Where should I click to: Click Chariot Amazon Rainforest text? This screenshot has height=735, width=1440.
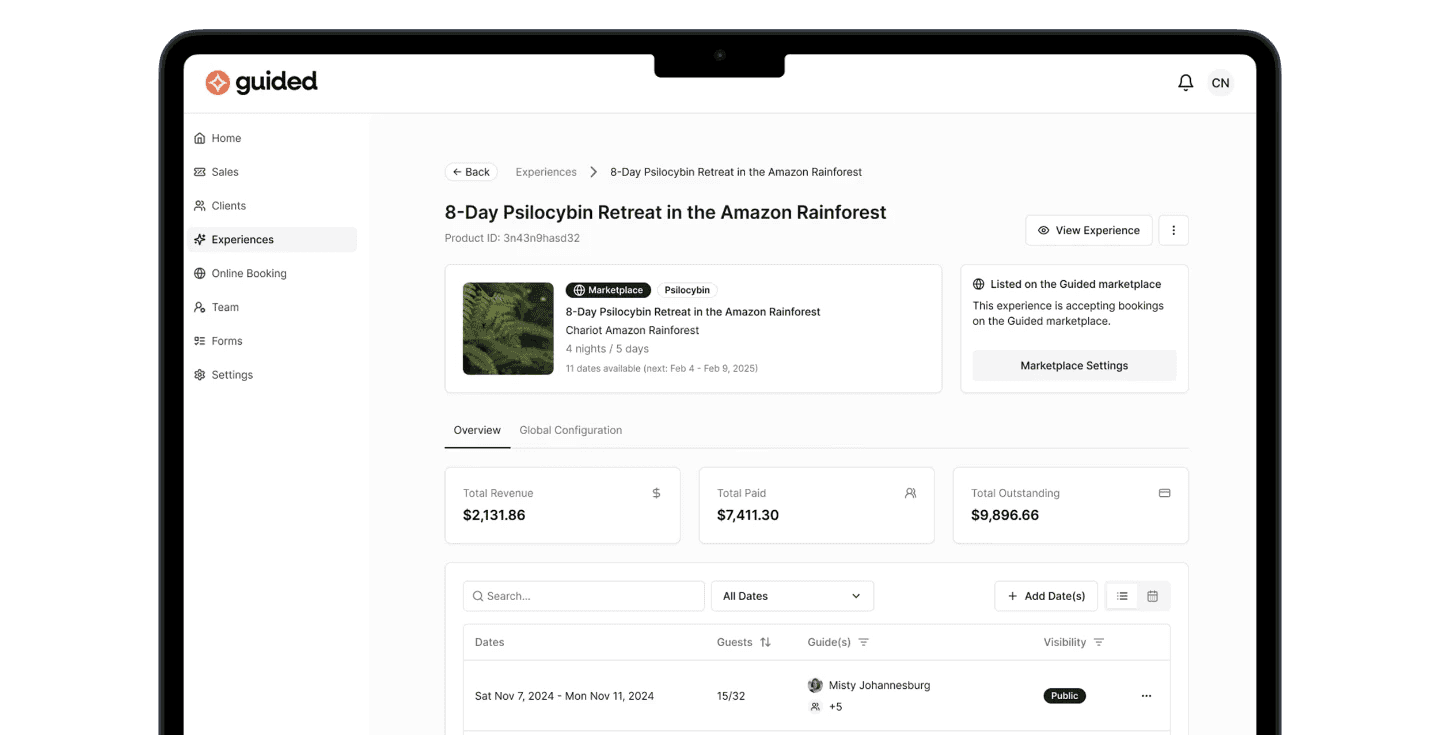pyautogui.click(x=633, y=330)
